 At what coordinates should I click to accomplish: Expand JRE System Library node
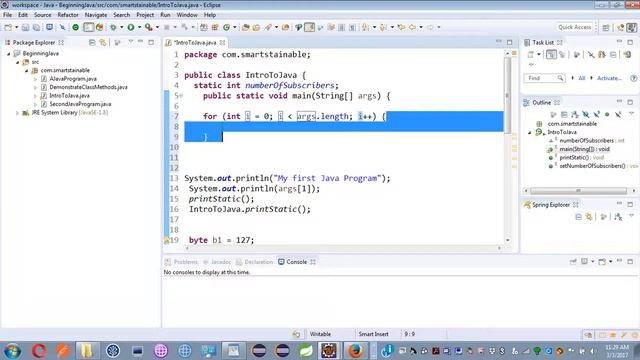[x=18, y=113]
